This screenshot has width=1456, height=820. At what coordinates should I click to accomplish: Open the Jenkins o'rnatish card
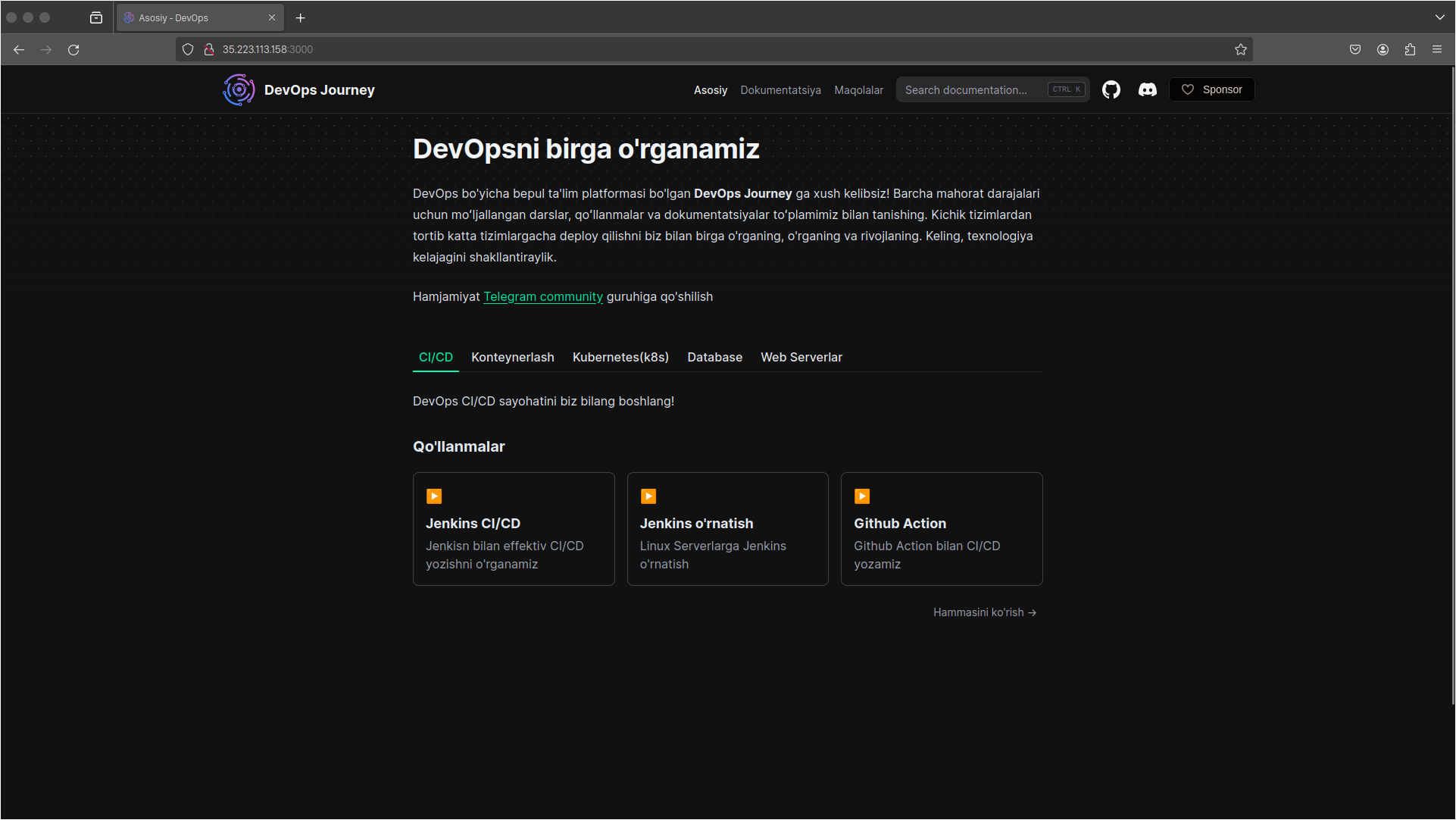[x=726, y=528]
